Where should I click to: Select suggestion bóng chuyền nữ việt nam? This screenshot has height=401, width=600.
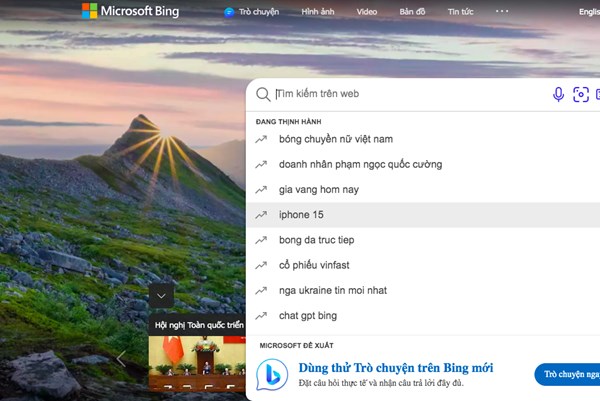pyautogui.click(x=423, y=139)
